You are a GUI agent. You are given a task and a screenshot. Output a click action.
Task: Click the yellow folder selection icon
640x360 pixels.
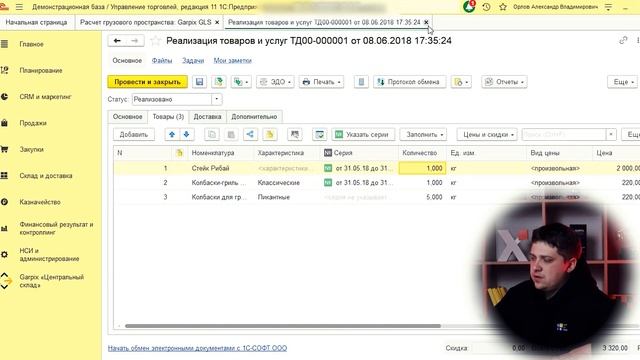pos(270,134)
